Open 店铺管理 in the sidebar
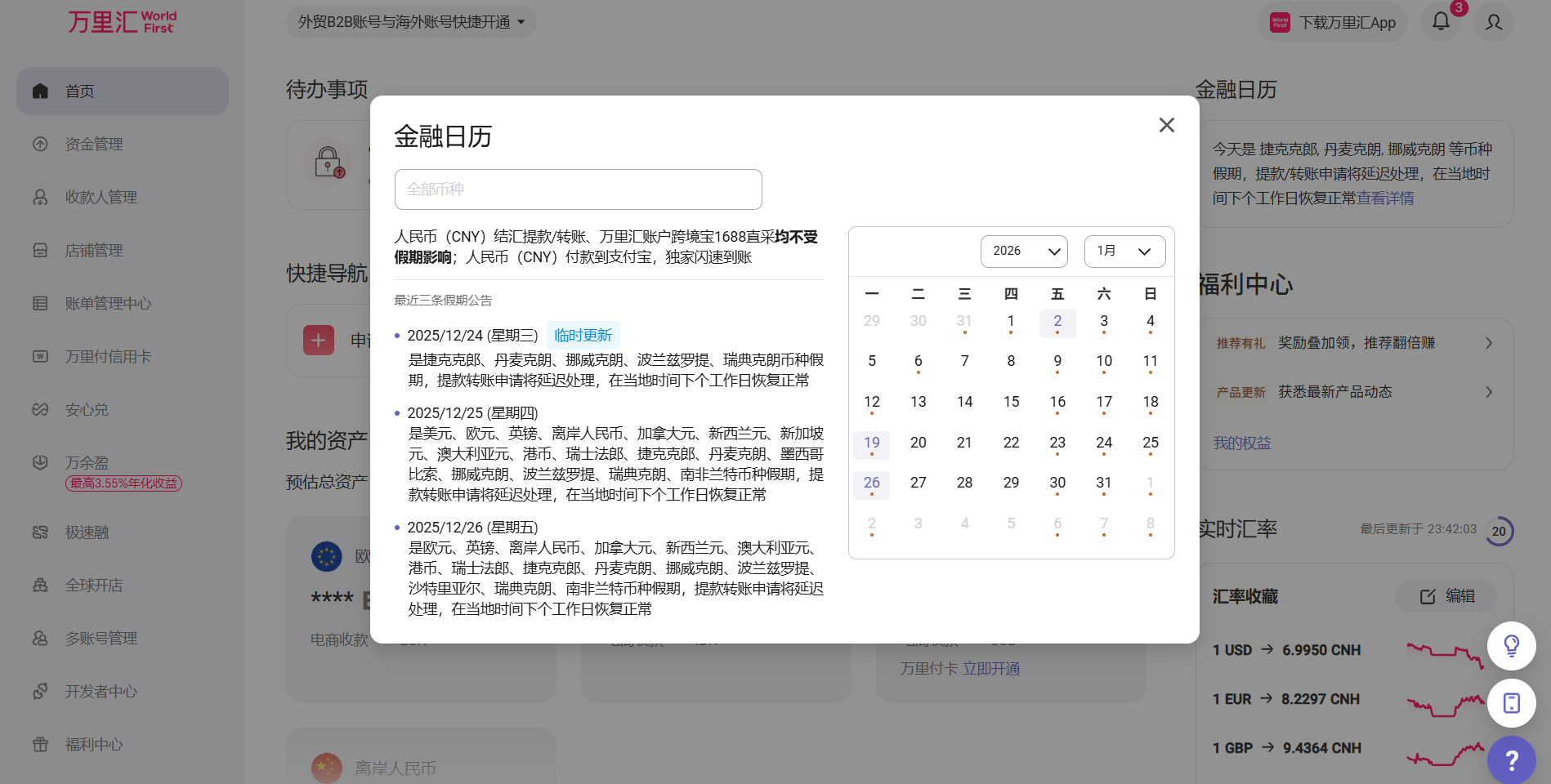The height and width of the screenshot is (784, 1551). point(94,251)
